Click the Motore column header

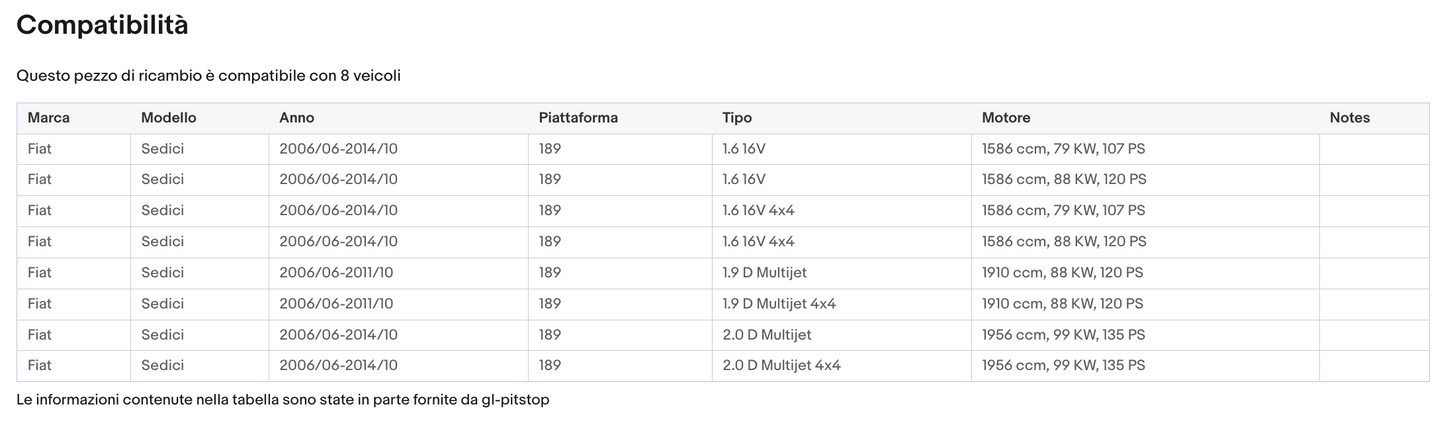coord(1006,118)
